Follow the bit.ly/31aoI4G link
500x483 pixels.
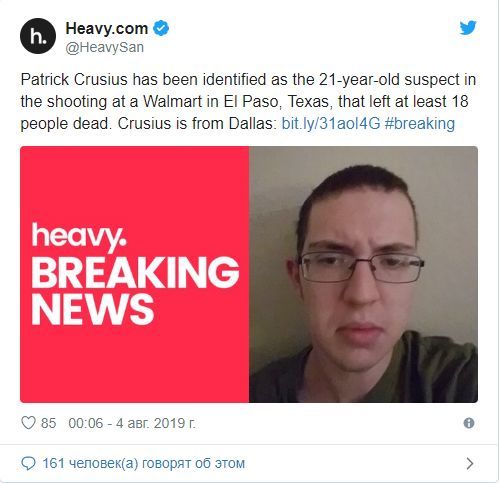331,123
